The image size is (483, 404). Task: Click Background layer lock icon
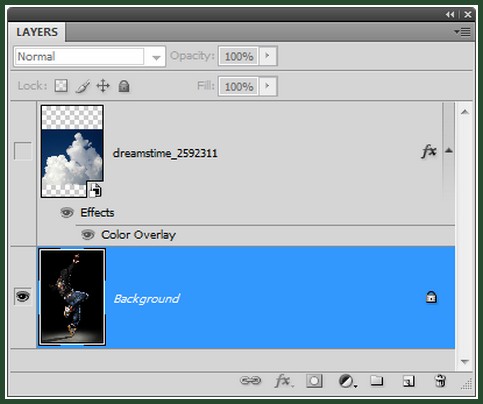tap(431, 297)
